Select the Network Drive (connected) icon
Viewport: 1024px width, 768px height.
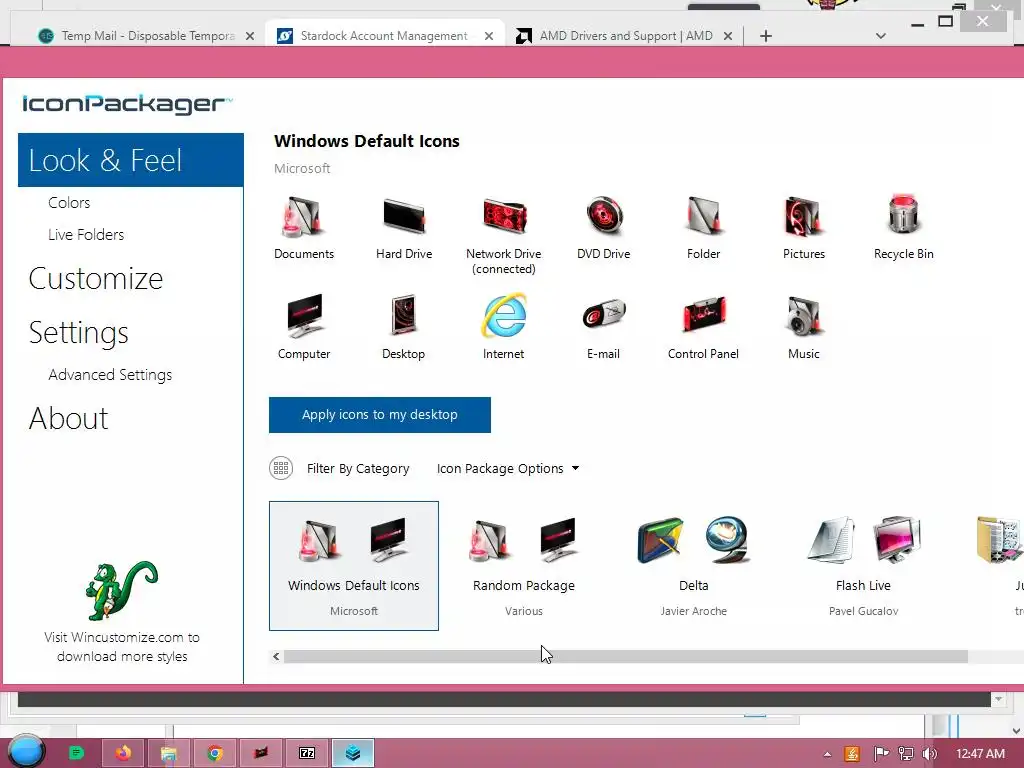point(504,217)
